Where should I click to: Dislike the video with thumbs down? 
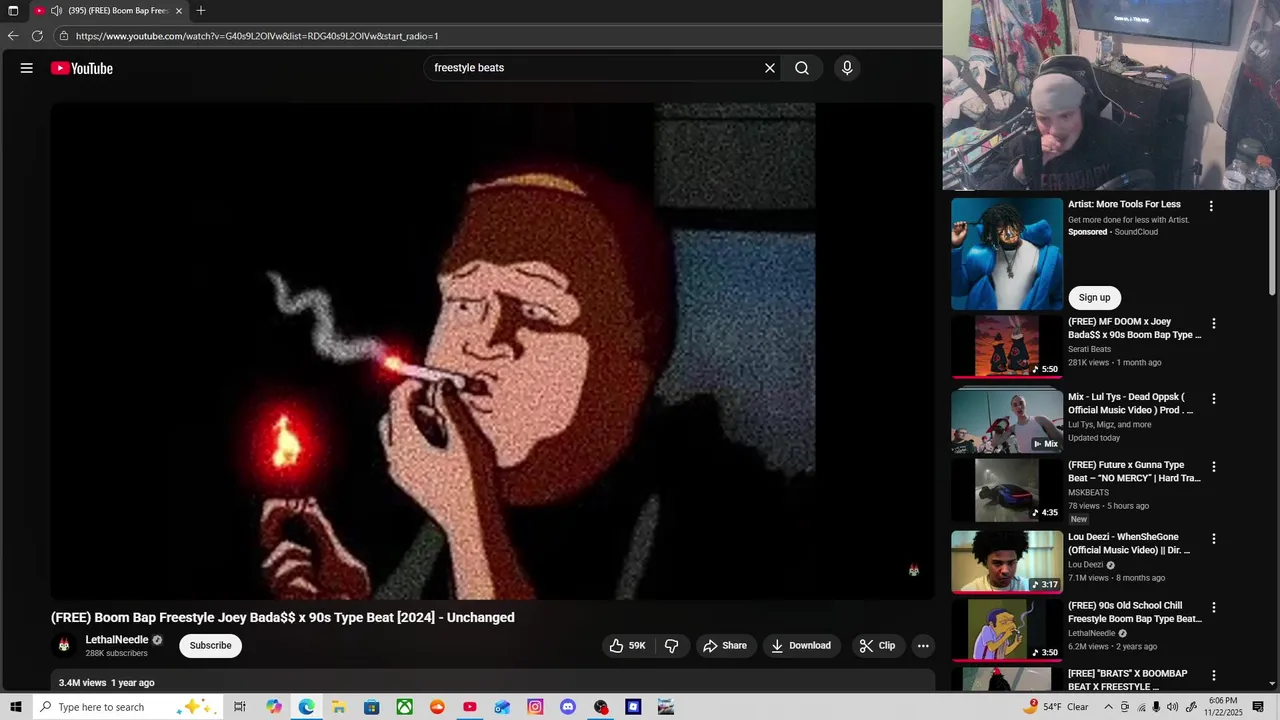coord(672,646)
